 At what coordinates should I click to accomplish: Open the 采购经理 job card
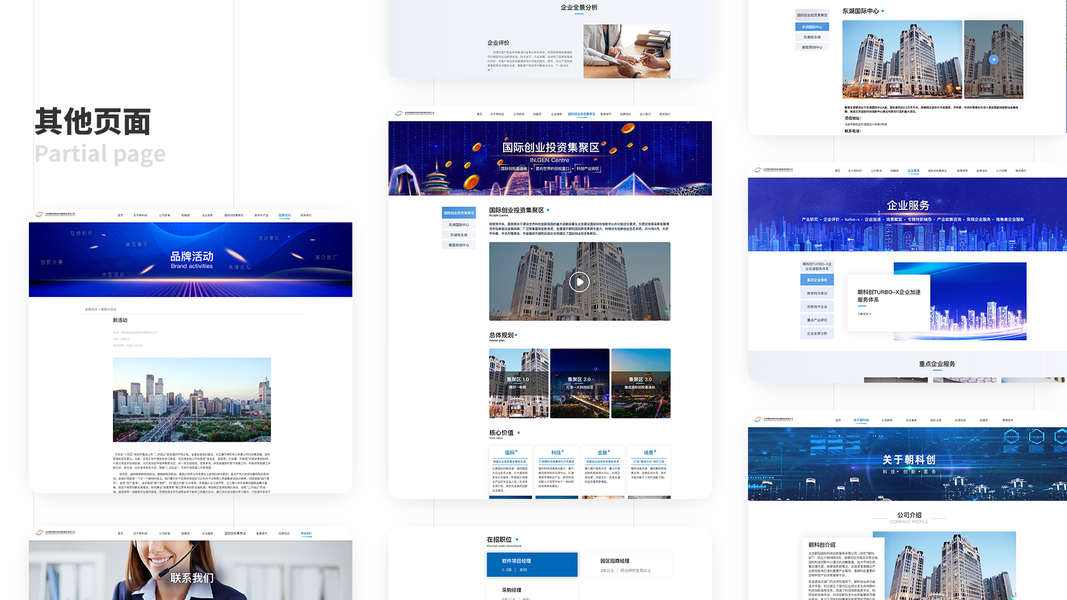[532, 591]
